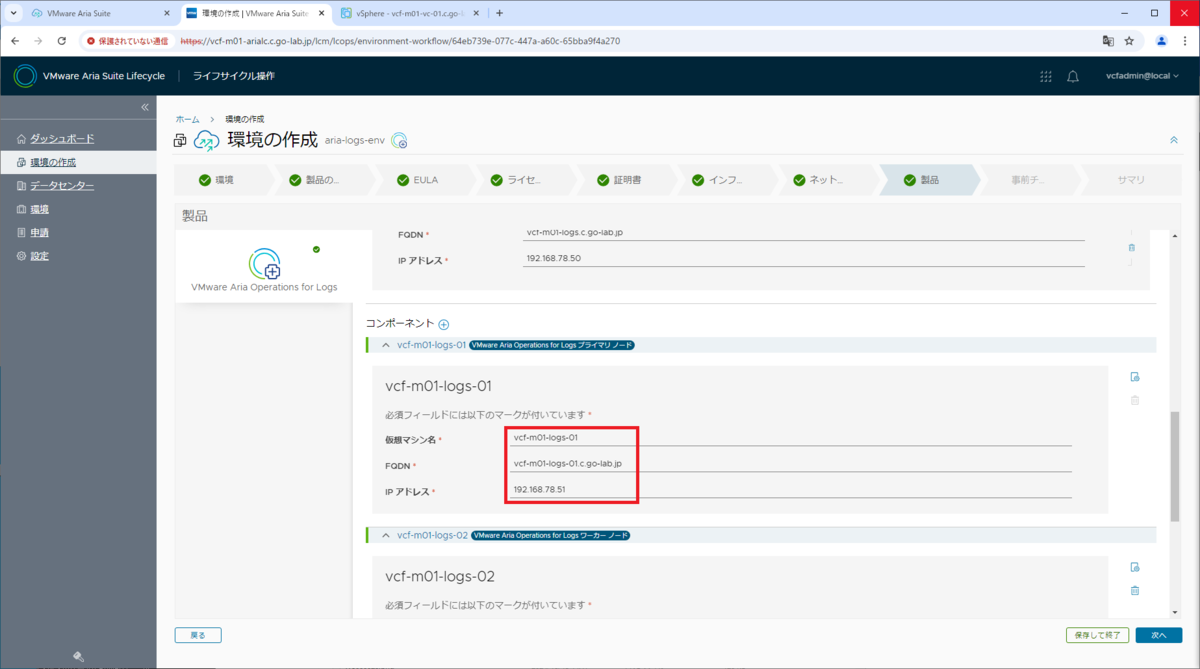Click the IP address field 192.168.78.50
The image size is (1200, 669).
pos(804,259)
